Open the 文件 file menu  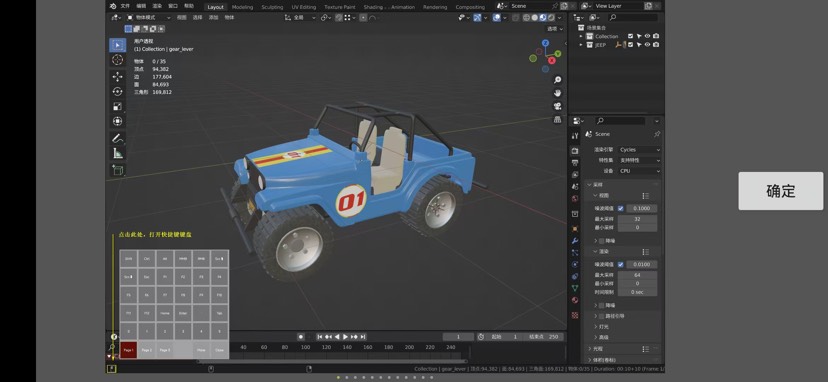point(125,6)
